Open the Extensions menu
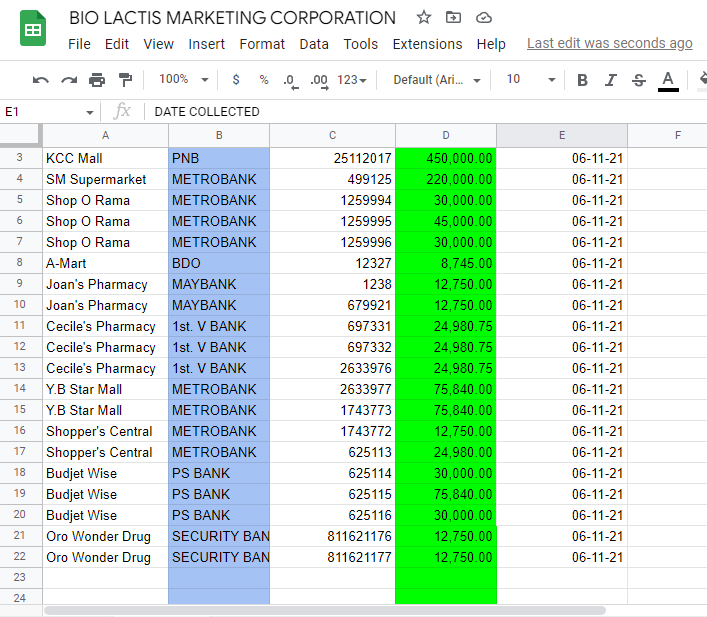The height and width of the screenshot is (617, 707). coord(427,44)
